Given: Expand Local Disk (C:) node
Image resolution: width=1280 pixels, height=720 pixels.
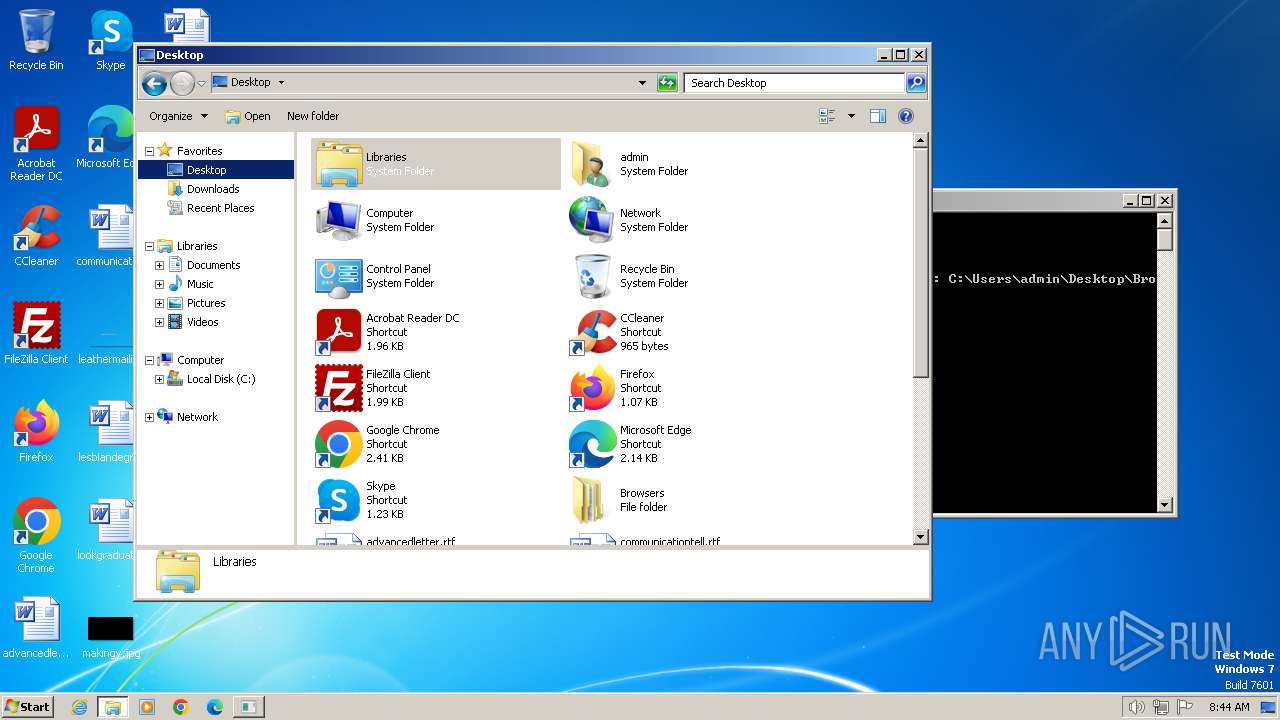Looking at the screenshot, I should click(x=159, y=380).
